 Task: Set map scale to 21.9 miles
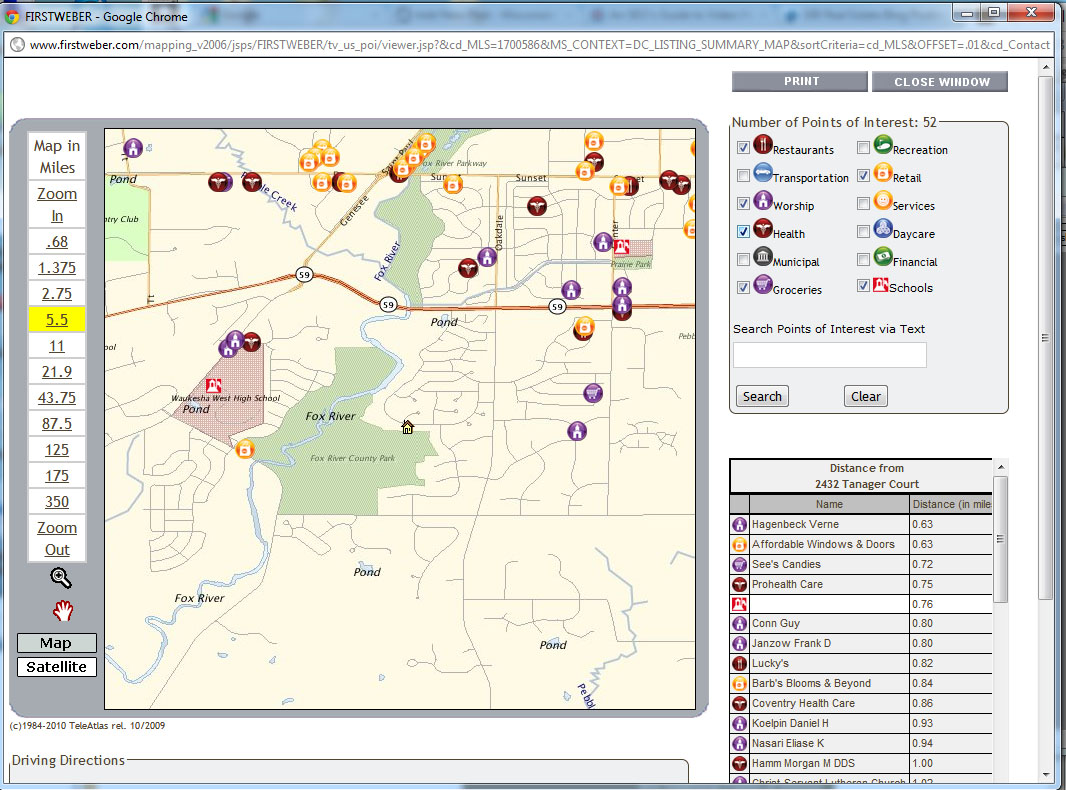pyautogui.click(x=56, y=371)
